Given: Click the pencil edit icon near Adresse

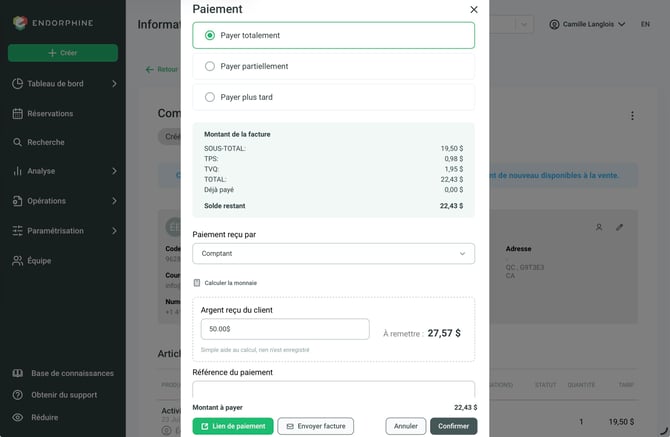Looking at the screenshot, I should click(619, 227).
